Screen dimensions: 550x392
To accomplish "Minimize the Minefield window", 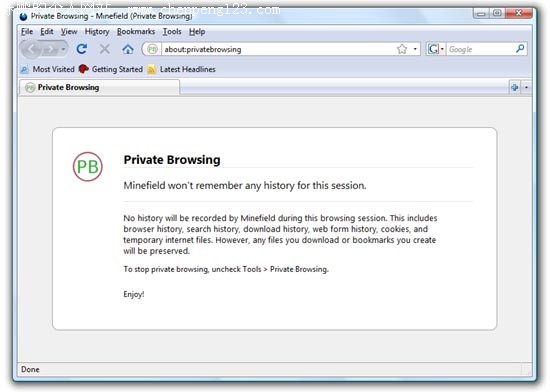I will 481,13.
